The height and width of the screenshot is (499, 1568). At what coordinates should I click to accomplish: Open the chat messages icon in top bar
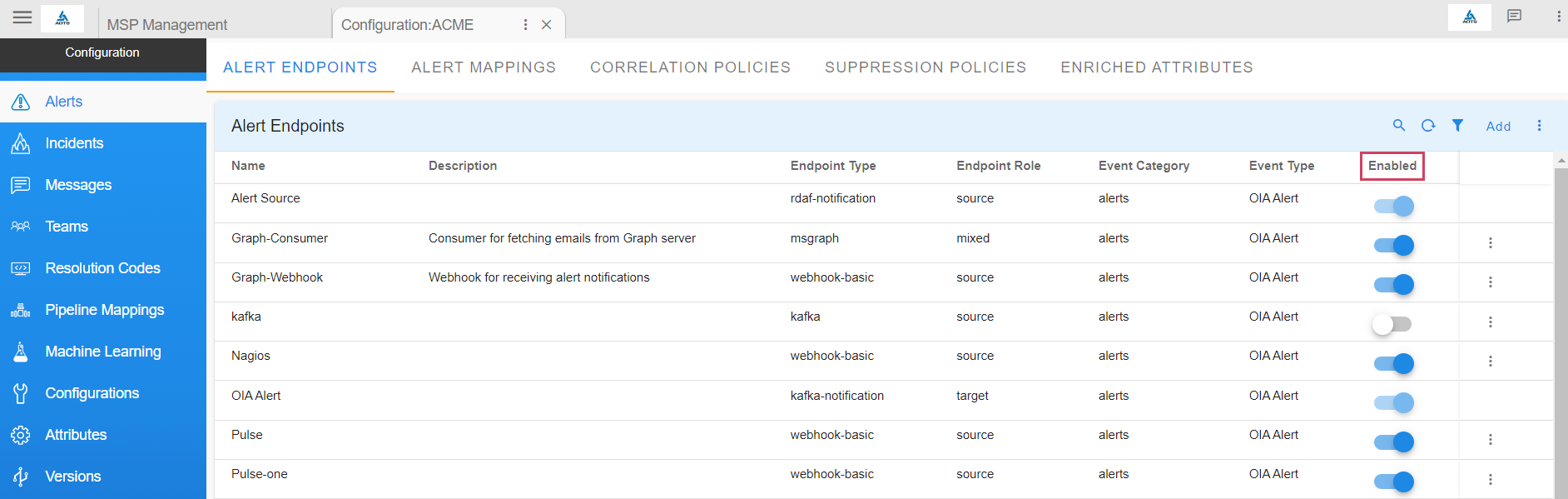tap(1514, 17)
